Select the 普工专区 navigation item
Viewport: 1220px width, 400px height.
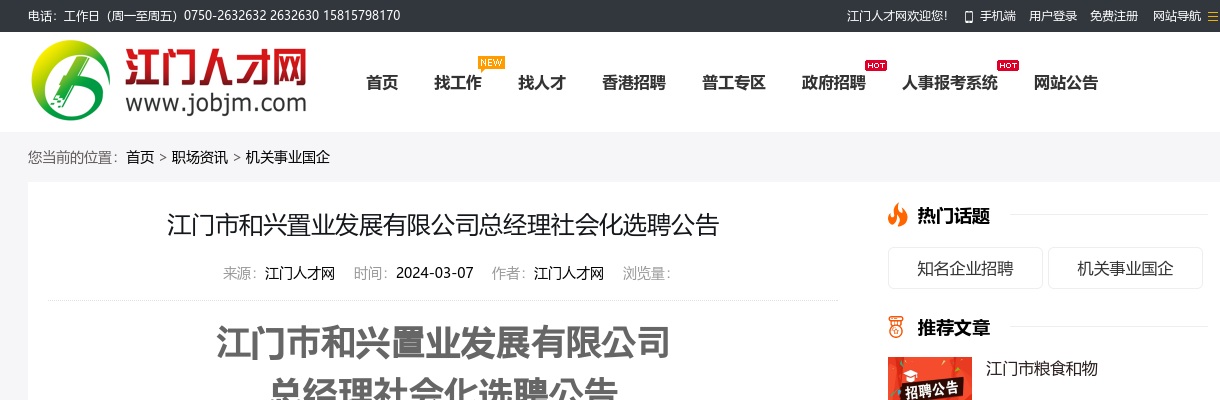click(734, 83)
